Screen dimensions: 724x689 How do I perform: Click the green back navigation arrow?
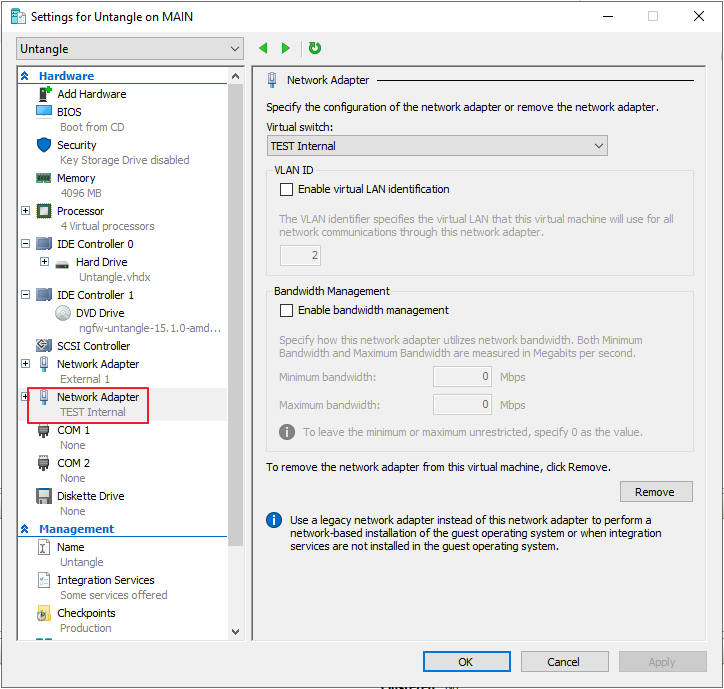tap(263, 48)
